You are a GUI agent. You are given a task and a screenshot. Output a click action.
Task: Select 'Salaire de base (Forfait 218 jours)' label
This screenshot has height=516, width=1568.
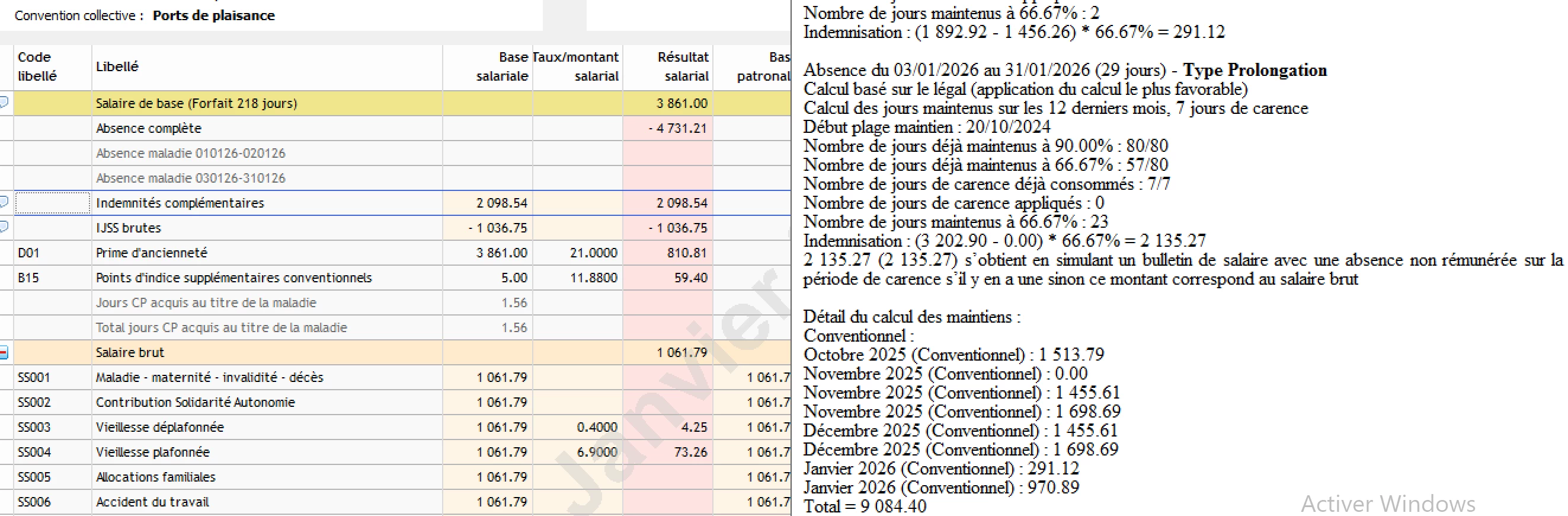click(197, 104)
